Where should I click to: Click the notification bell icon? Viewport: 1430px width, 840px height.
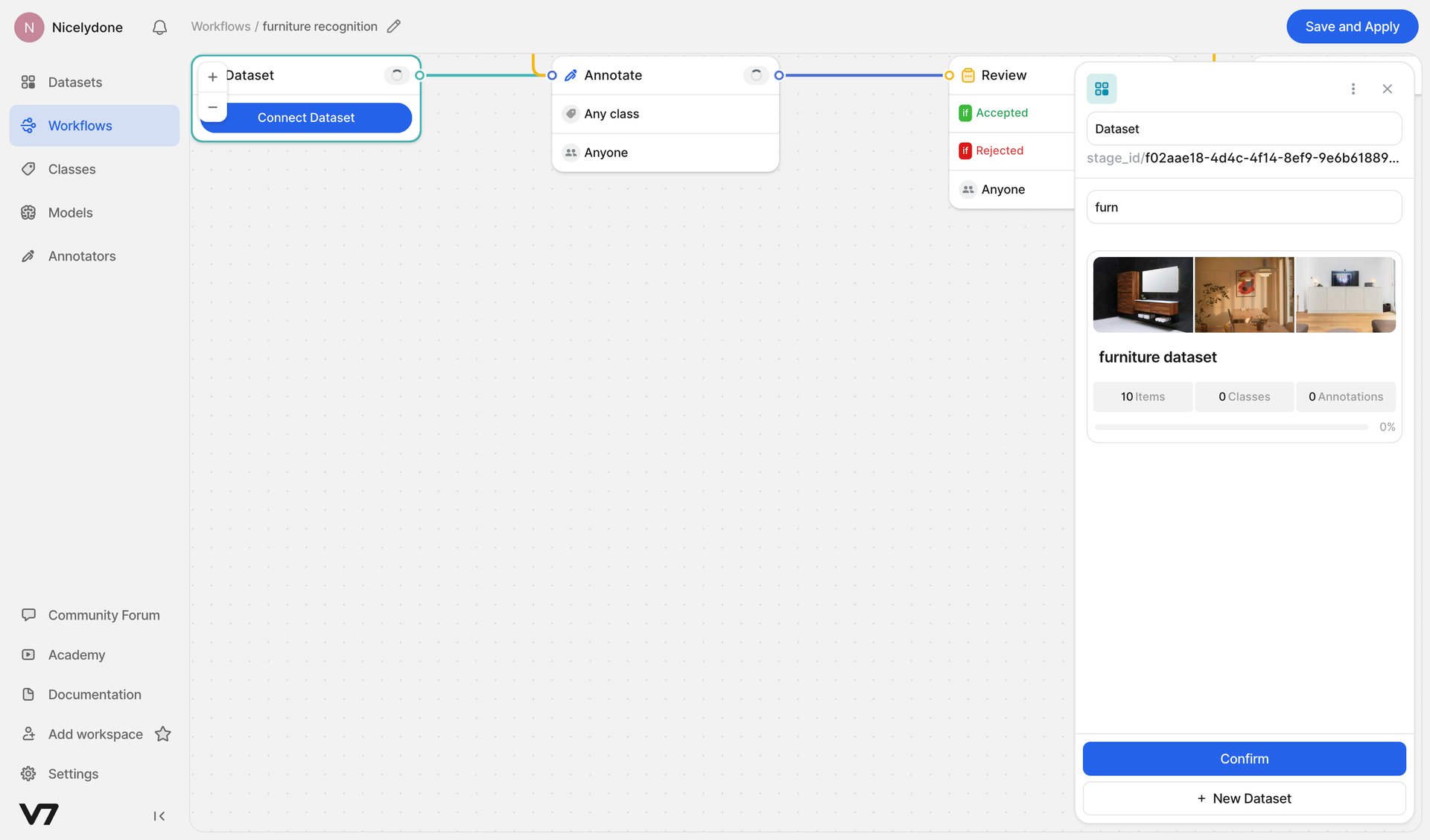click(159, 26)
